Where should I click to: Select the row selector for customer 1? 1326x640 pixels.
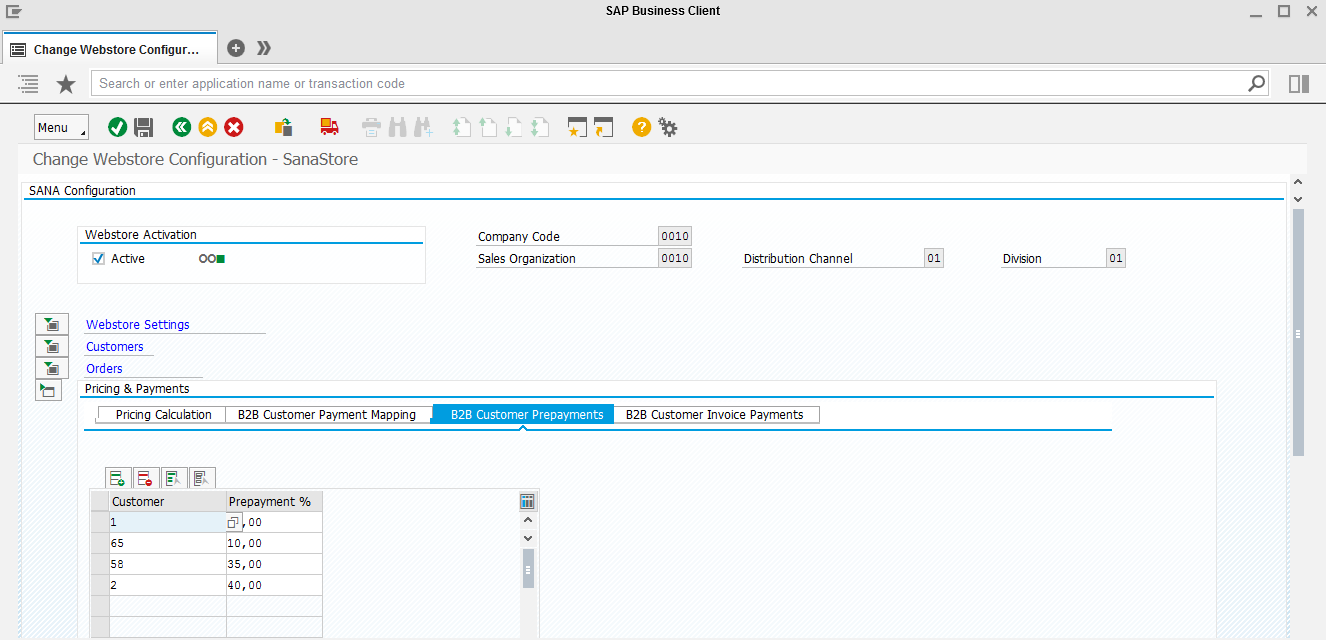pyautogui.click(x=100, y=522)
